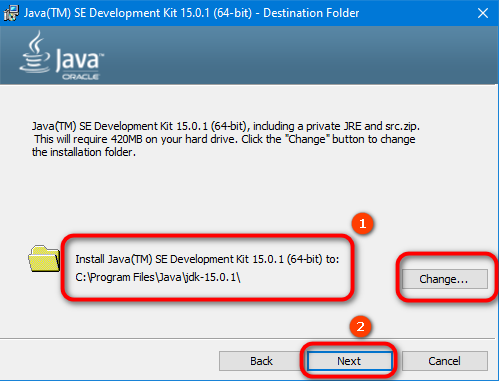
Task: Click the Java Oracle logo in the banner
Action: coord(62,55)
